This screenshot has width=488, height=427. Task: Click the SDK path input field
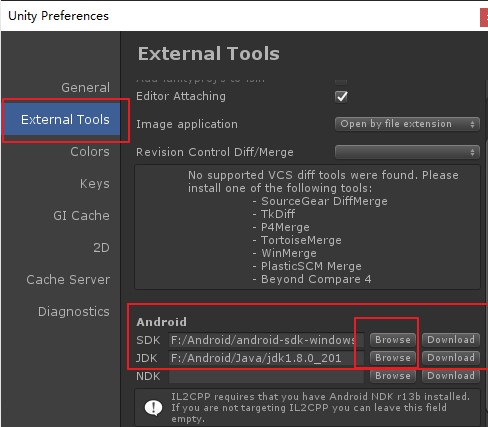(x=266, y=340)
